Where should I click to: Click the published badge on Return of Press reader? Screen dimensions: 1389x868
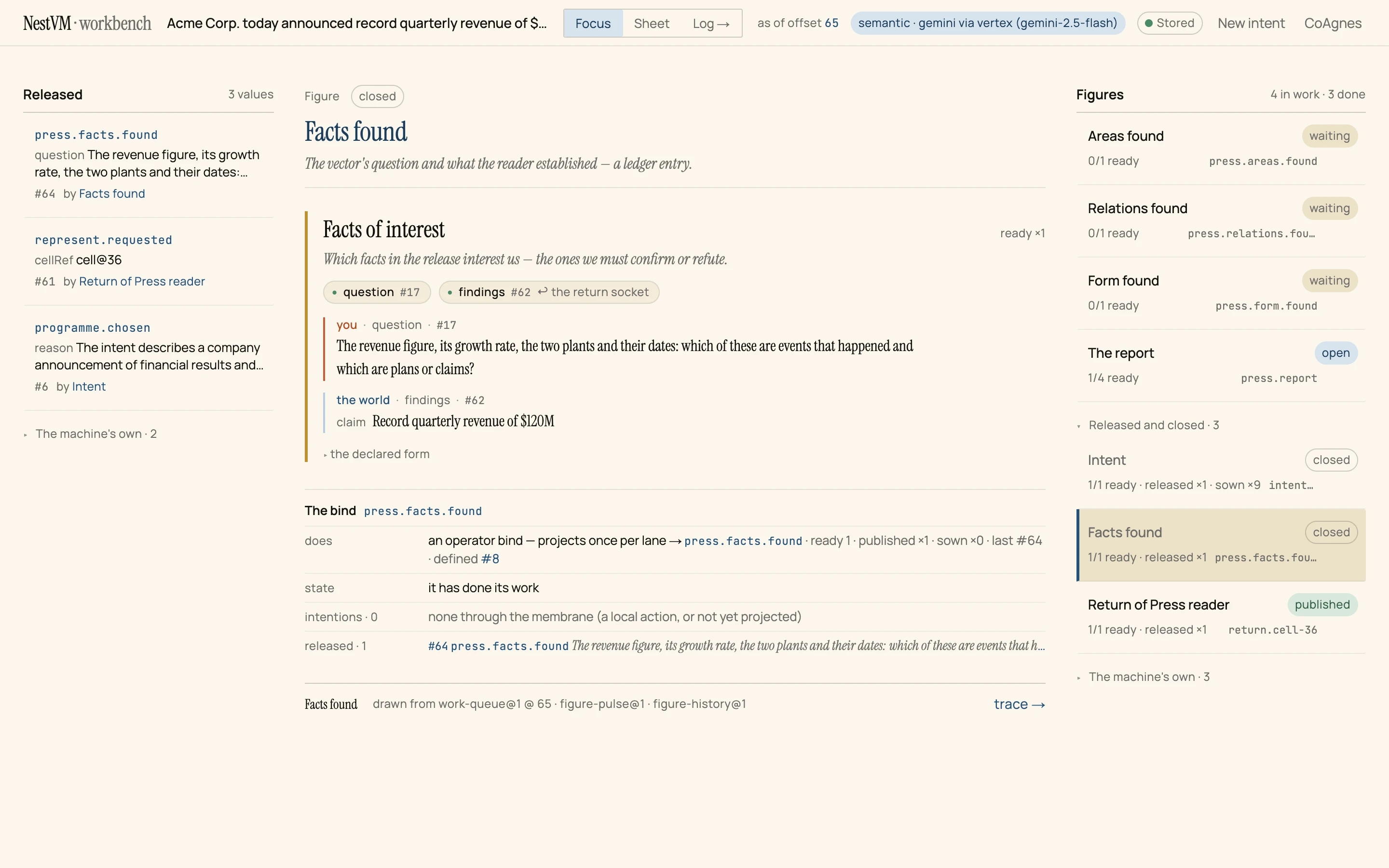[1322, 605]
